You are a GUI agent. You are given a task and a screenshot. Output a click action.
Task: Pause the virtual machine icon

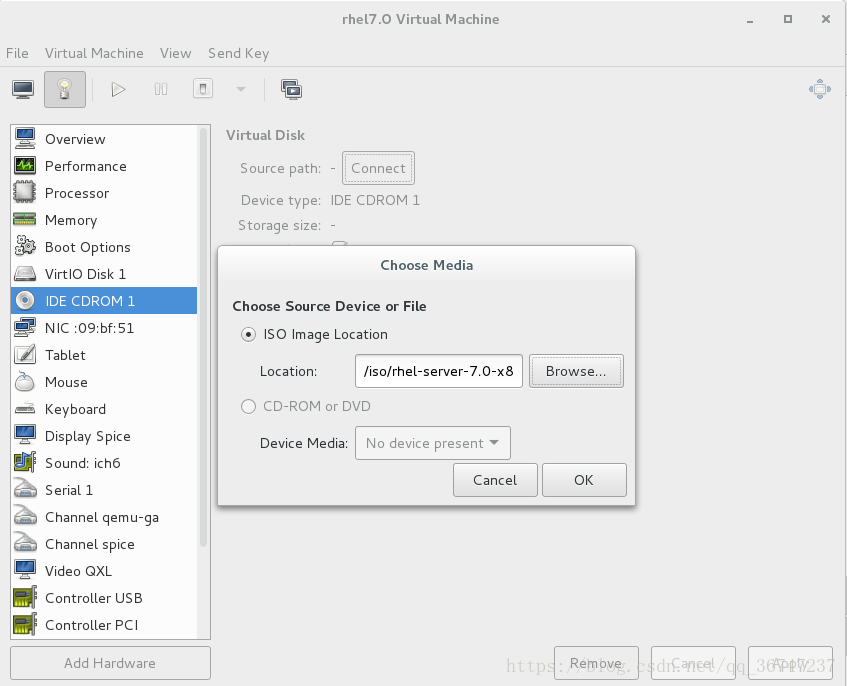point(161,89)
